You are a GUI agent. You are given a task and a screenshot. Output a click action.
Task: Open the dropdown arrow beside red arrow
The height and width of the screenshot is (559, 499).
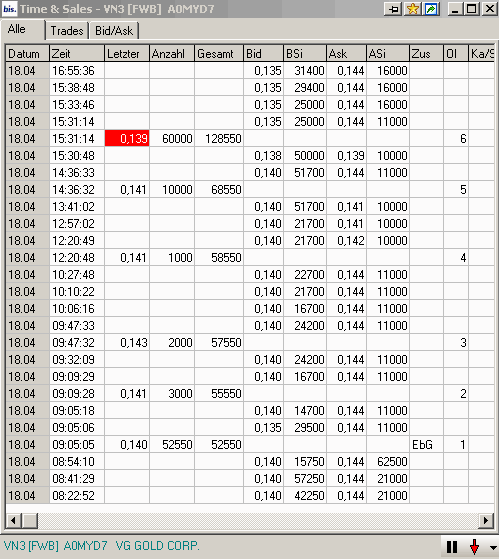click(x=493, y=548)
